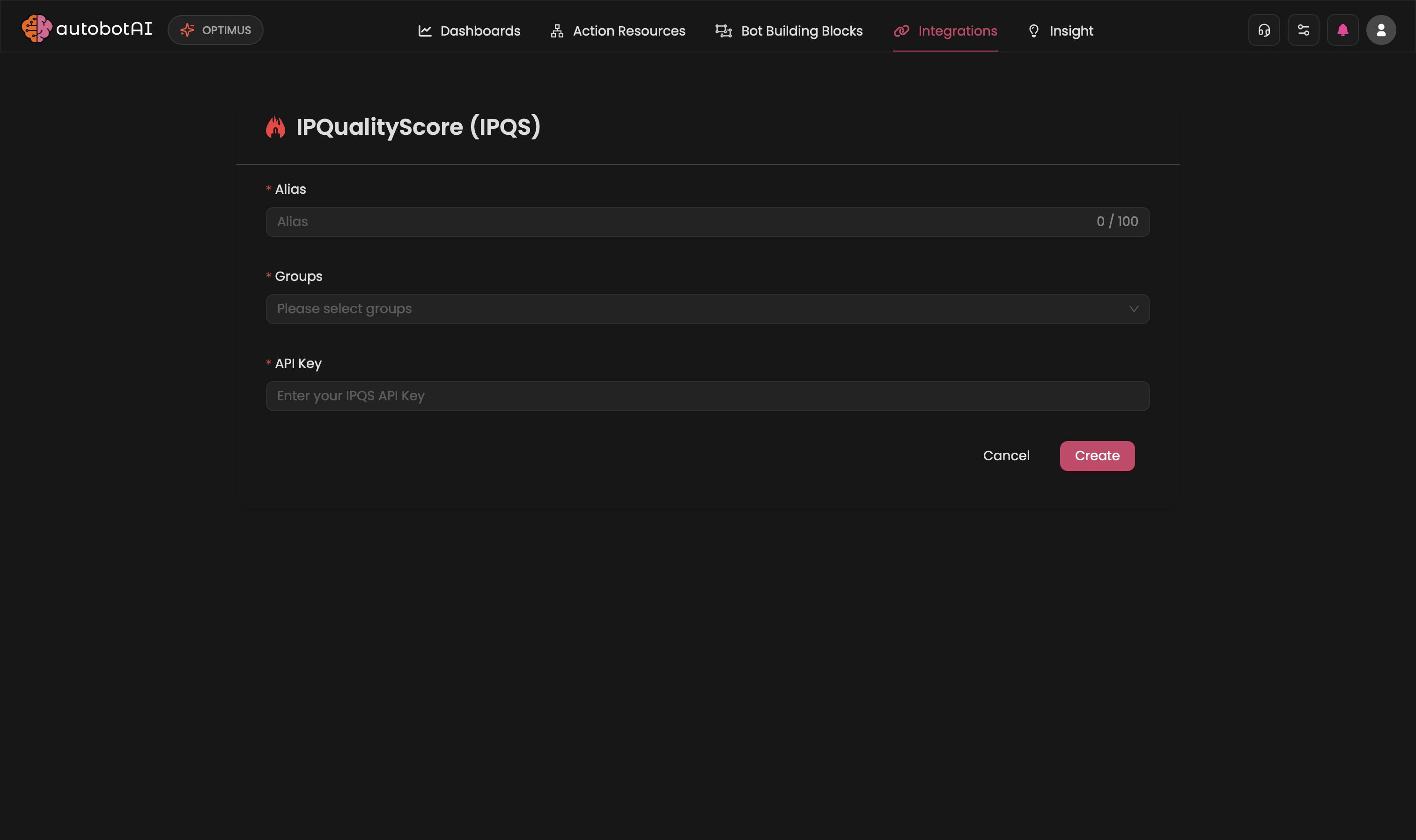The height and width of the screenshot is (840, 1416).
Task: Click the IPQualityScore (IPQS) heading
Action: click(418, 127)
